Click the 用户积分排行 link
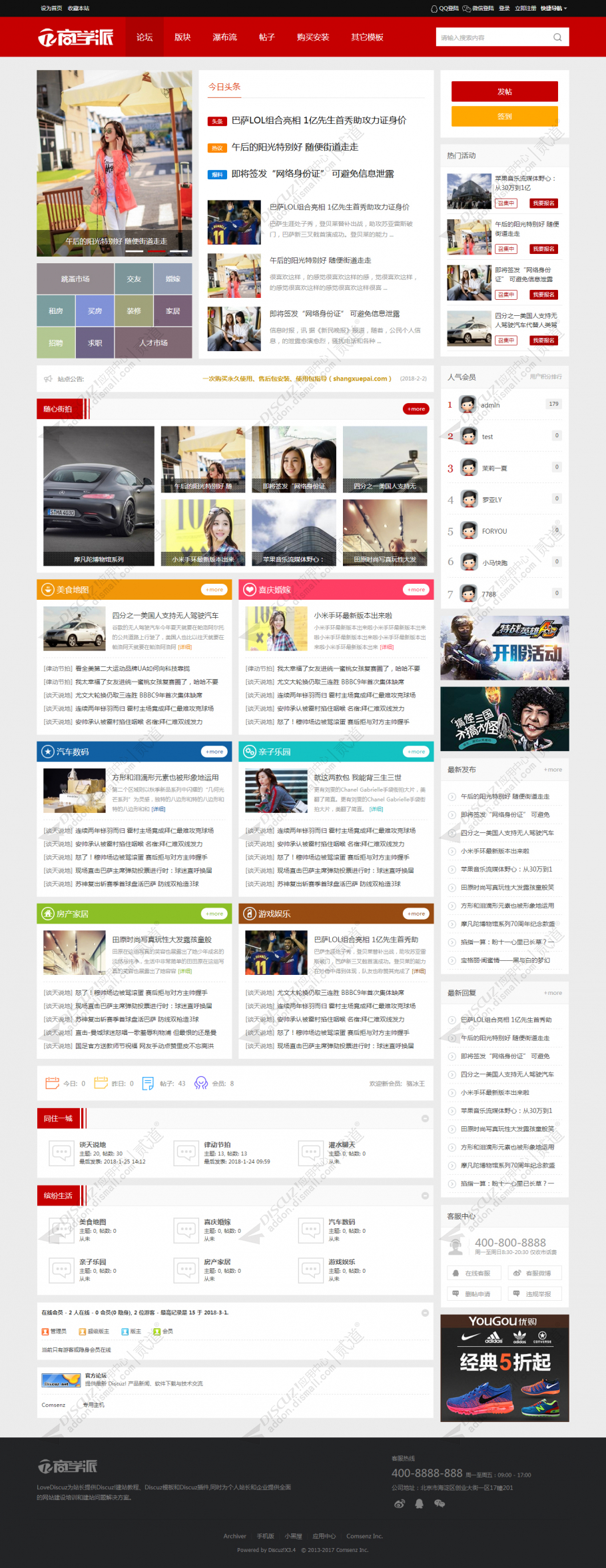The image size is (606, 1568). pyautogui.click(x=546, y=377)
